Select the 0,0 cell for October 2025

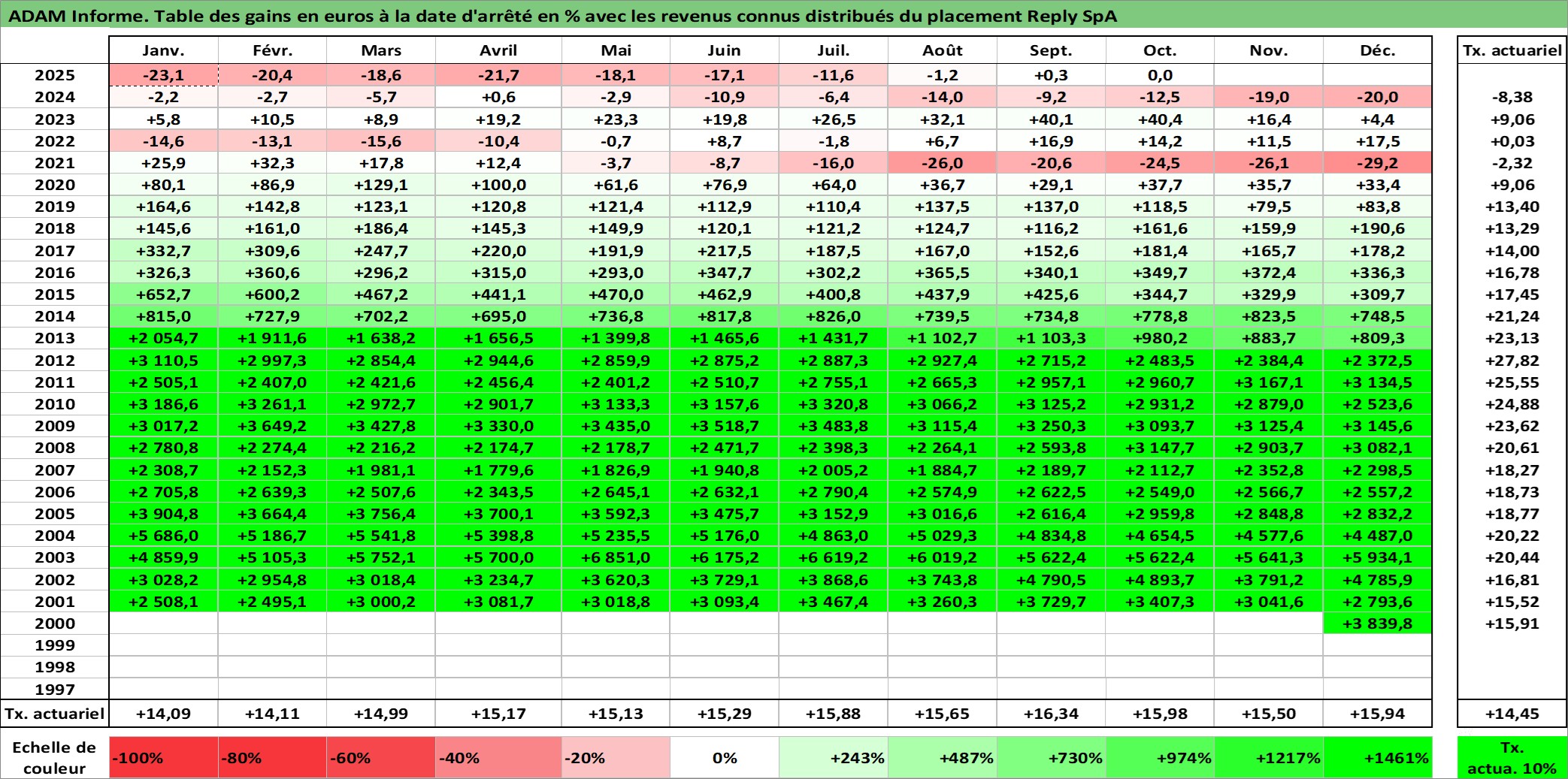1160,75
